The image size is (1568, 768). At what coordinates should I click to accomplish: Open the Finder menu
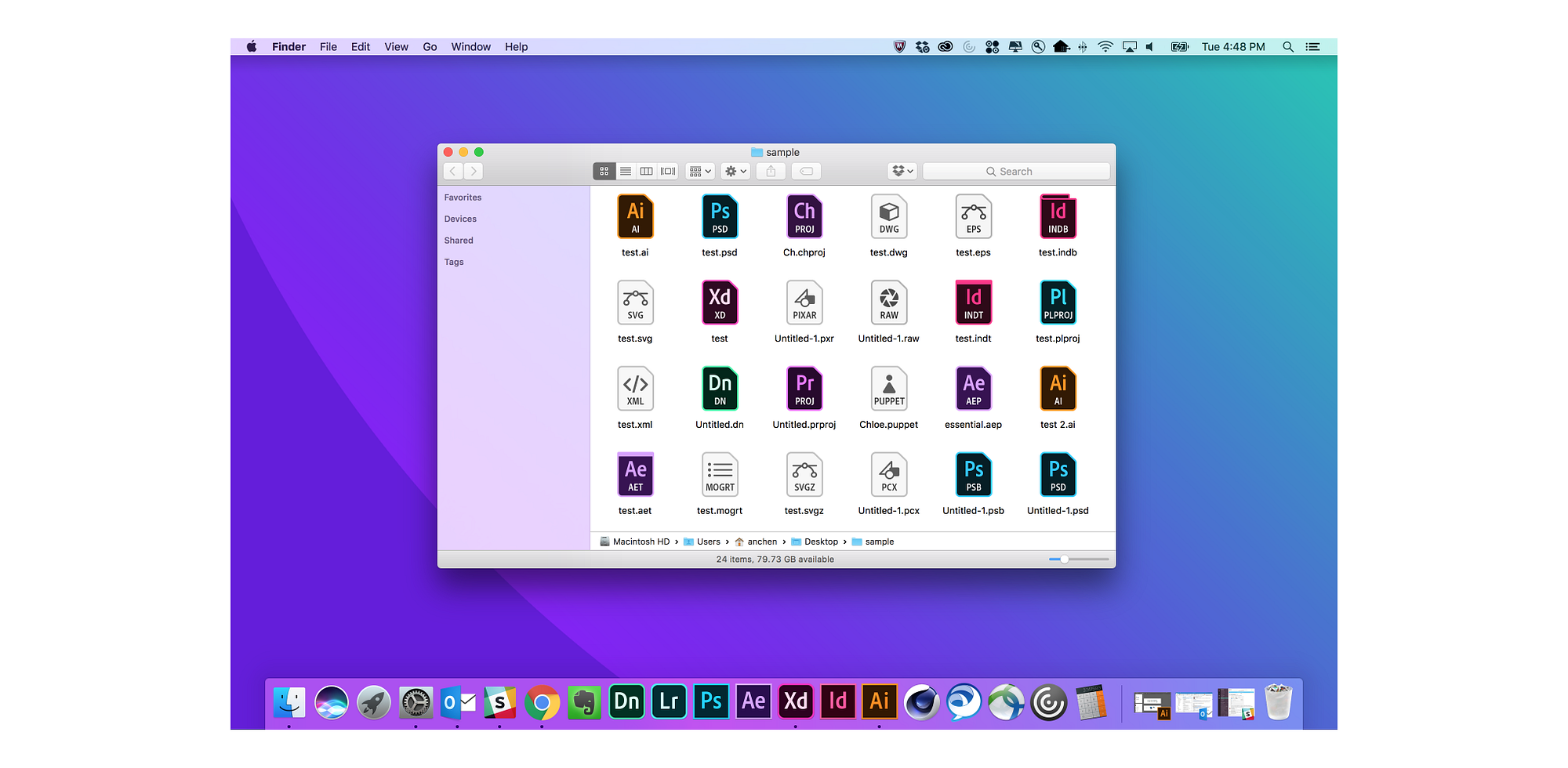(289, 47)
